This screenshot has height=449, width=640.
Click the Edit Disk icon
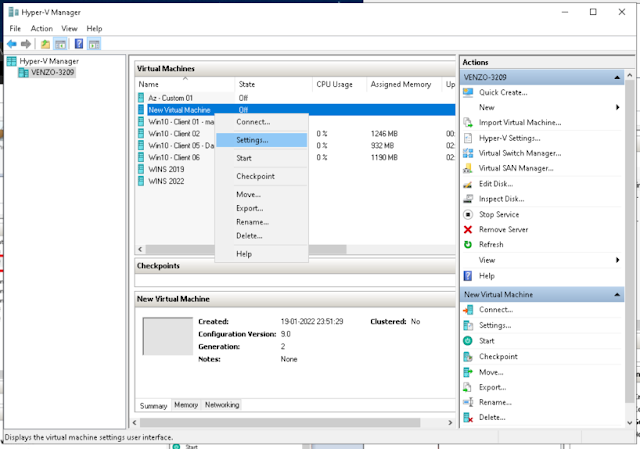point(468,184)
